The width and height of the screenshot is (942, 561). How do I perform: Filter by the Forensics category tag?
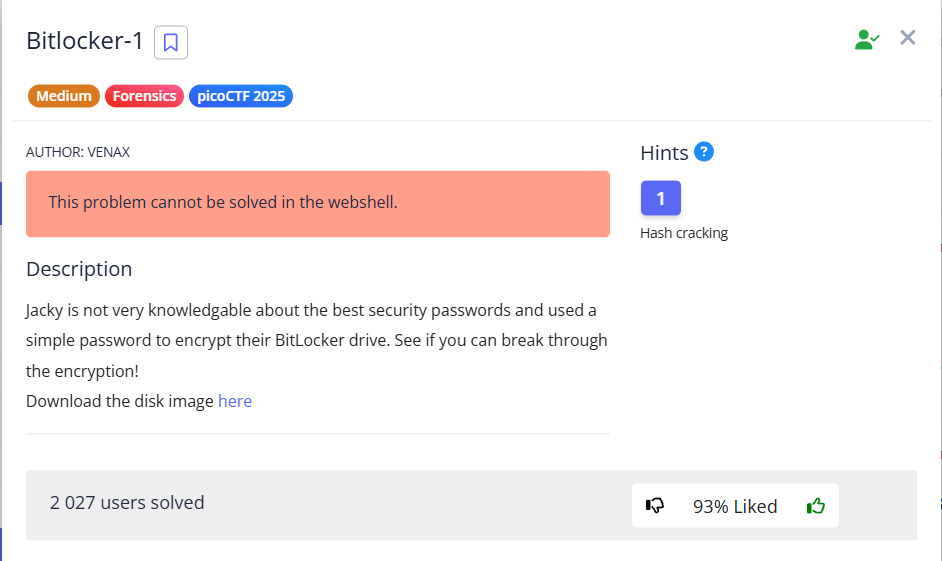tap(144, 96)
